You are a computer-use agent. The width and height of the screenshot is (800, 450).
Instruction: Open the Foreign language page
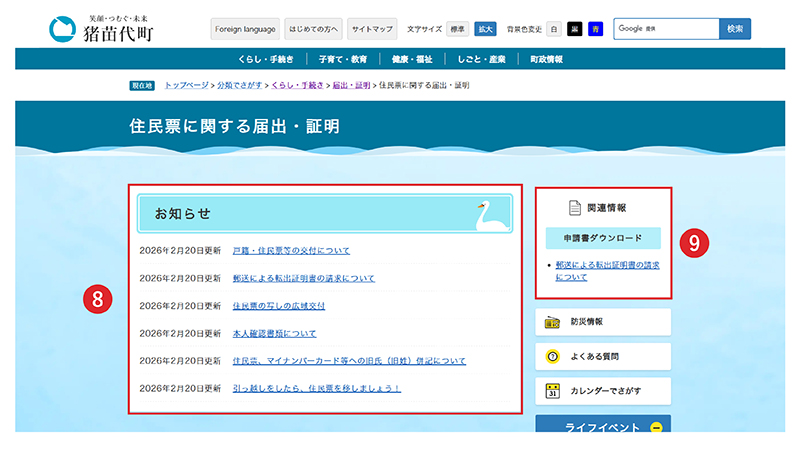coord(245,29)
